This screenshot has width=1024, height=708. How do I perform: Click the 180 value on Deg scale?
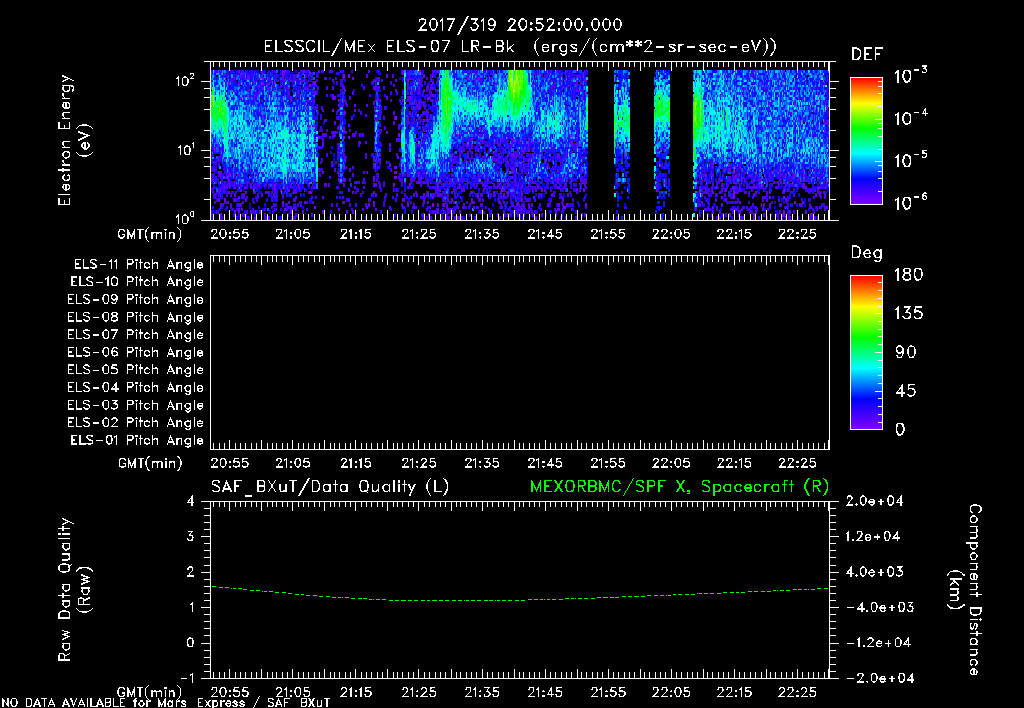[908, 275]
